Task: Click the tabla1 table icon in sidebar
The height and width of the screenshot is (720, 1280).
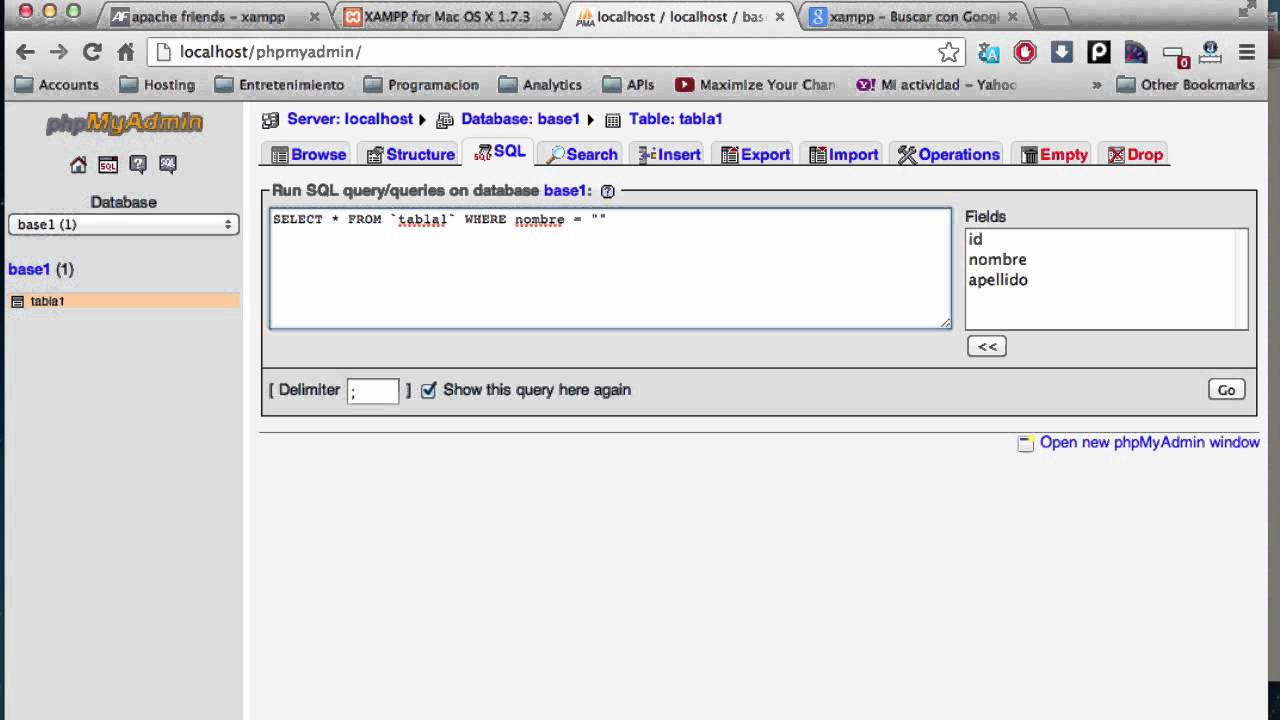Action: click(17, 301)
